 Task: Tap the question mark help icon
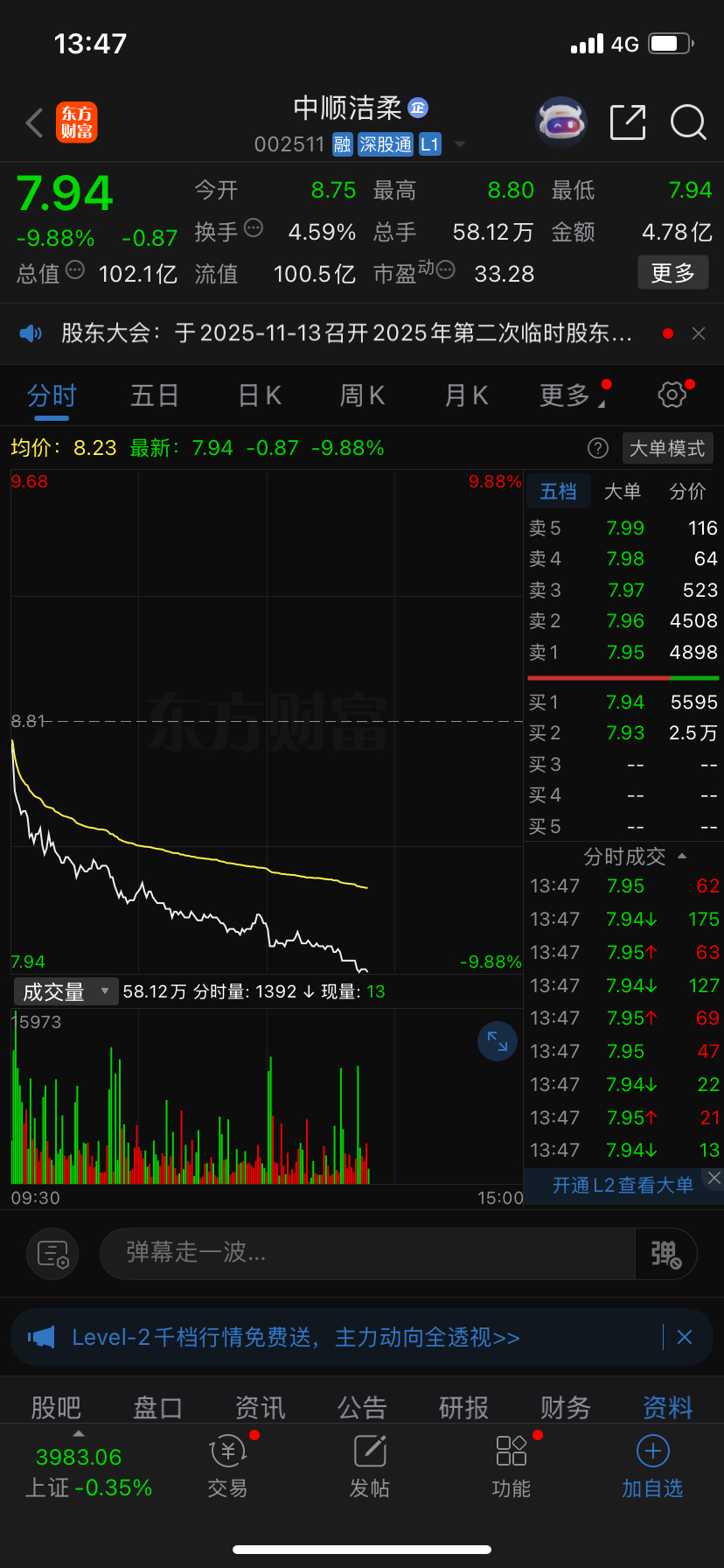coord(598,448)
